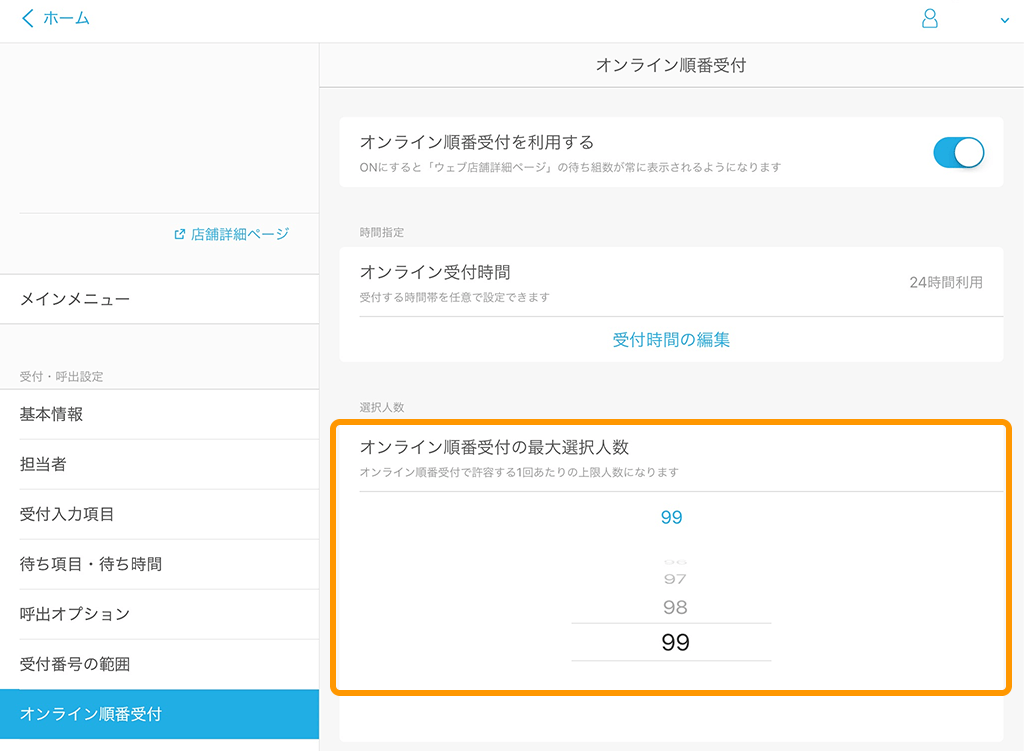Open 受付番号の範囲 settings

159,665
